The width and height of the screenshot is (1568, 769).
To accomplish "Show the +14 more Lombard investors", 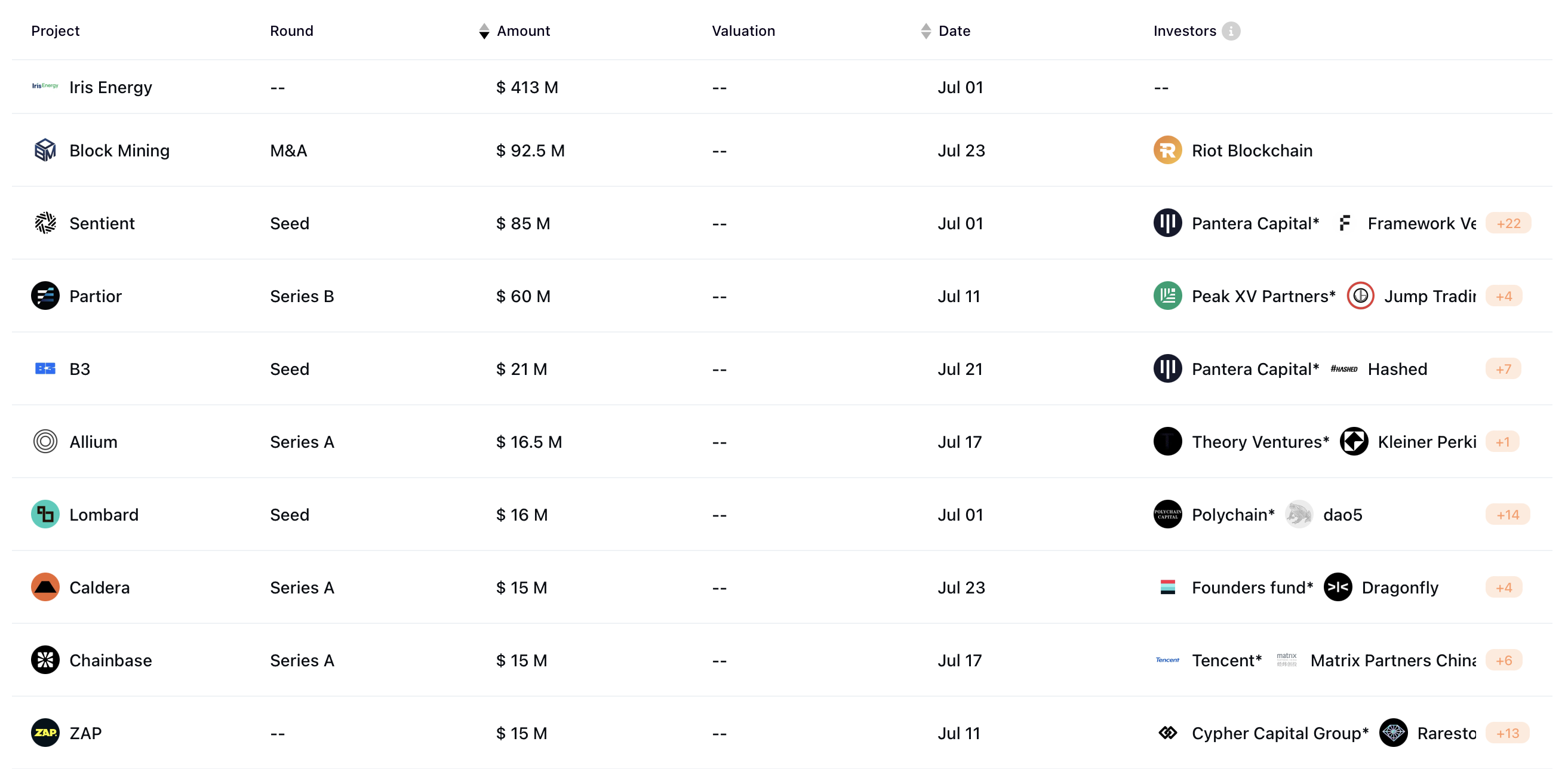I will click(1507, 515).
